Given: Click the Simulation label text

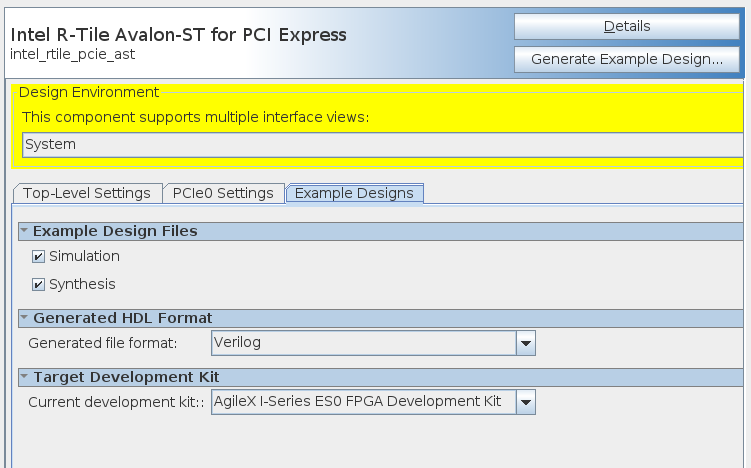Looking at the screenshot, I should (84, 257).
